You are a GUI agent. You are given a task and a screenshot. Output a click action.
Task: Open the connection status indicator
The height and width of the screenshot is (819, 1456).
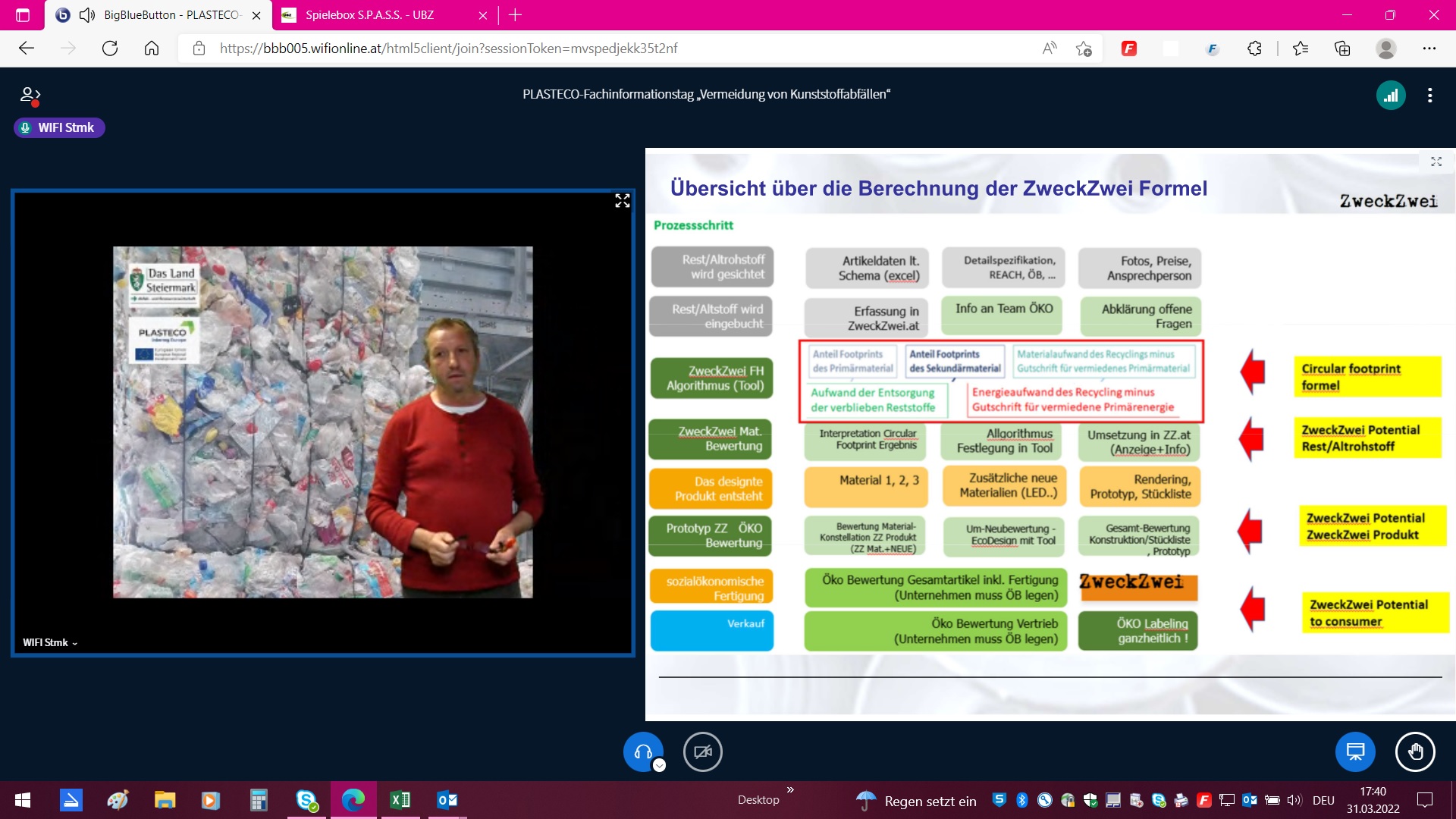(1391, 96)
